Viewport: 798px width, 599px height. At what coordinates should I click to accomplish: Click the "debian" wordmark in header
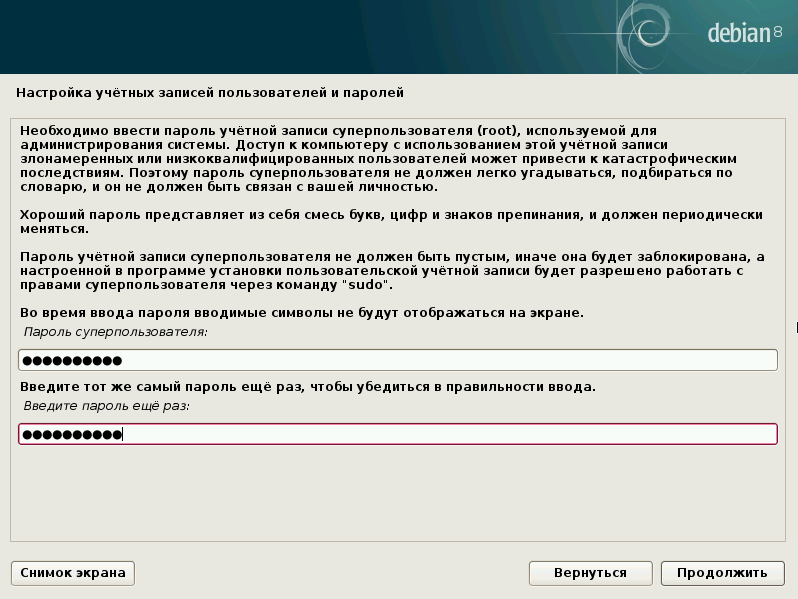740,33
